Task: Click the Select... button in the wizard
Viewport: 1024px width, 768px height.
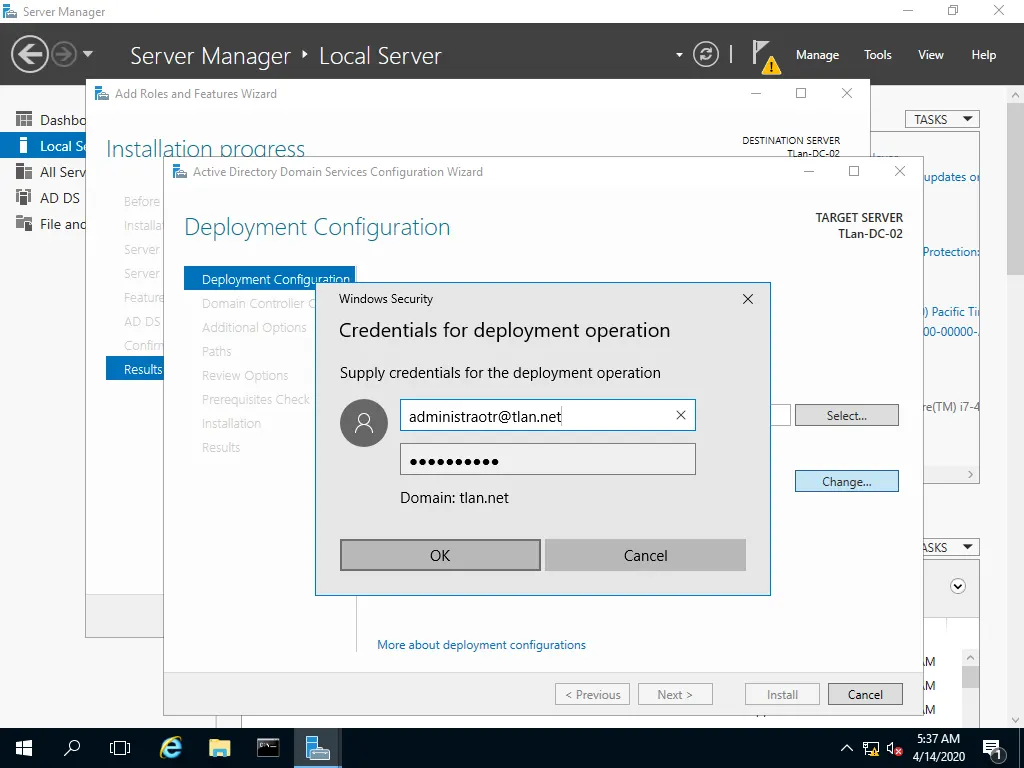Action: tap(846, 415)
